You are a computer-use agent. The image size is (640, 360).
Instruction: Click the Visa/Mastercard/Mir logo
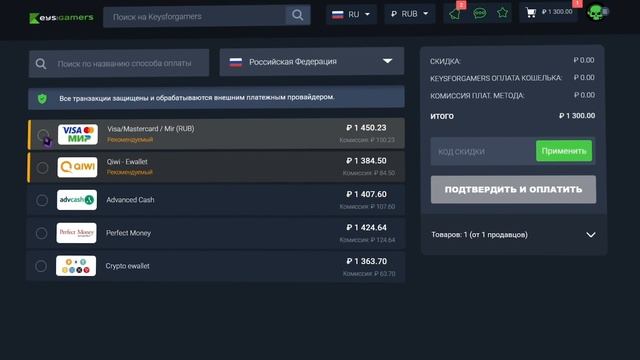[78, 134]
